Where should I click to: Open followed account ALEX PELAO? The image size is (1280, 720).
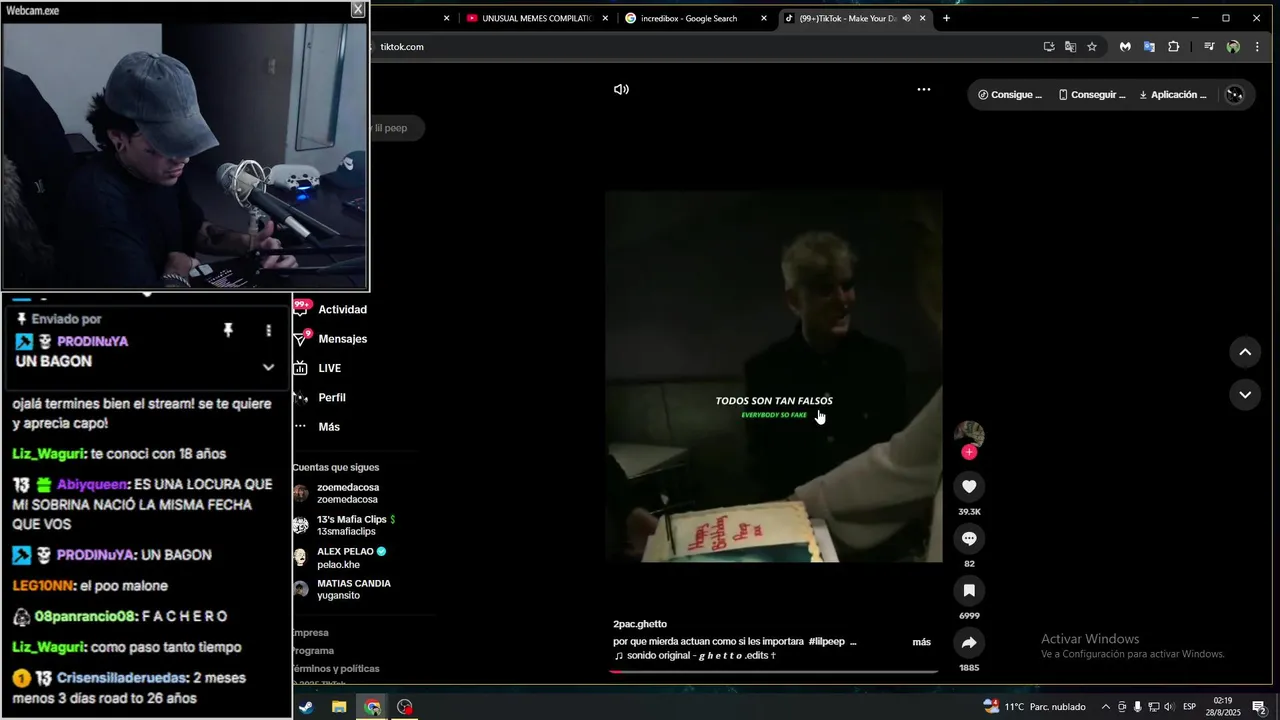340,557
